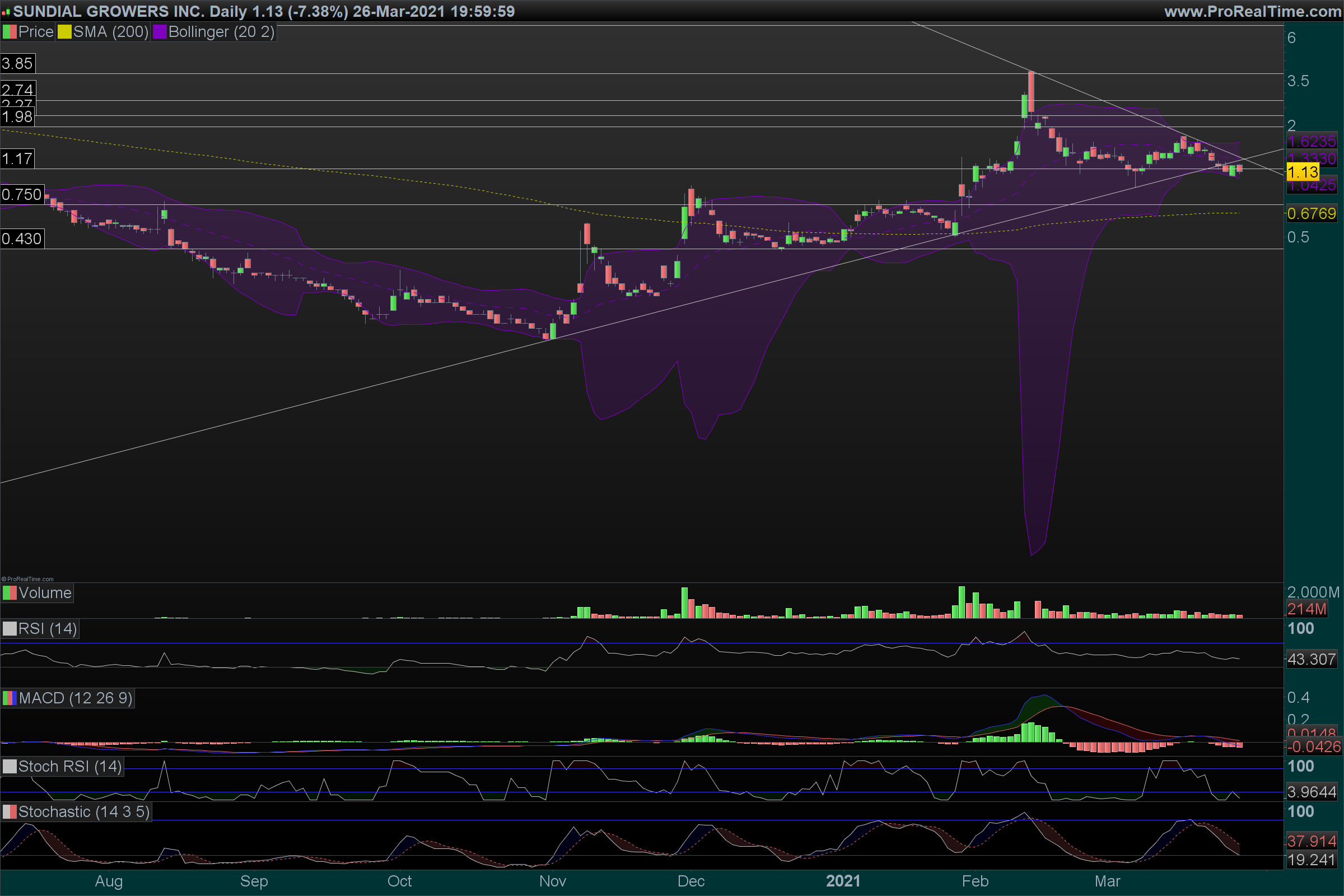Click the purple Bollinger (20 2) swatch
Screen dimensions: 1344x896
[160, 32]
